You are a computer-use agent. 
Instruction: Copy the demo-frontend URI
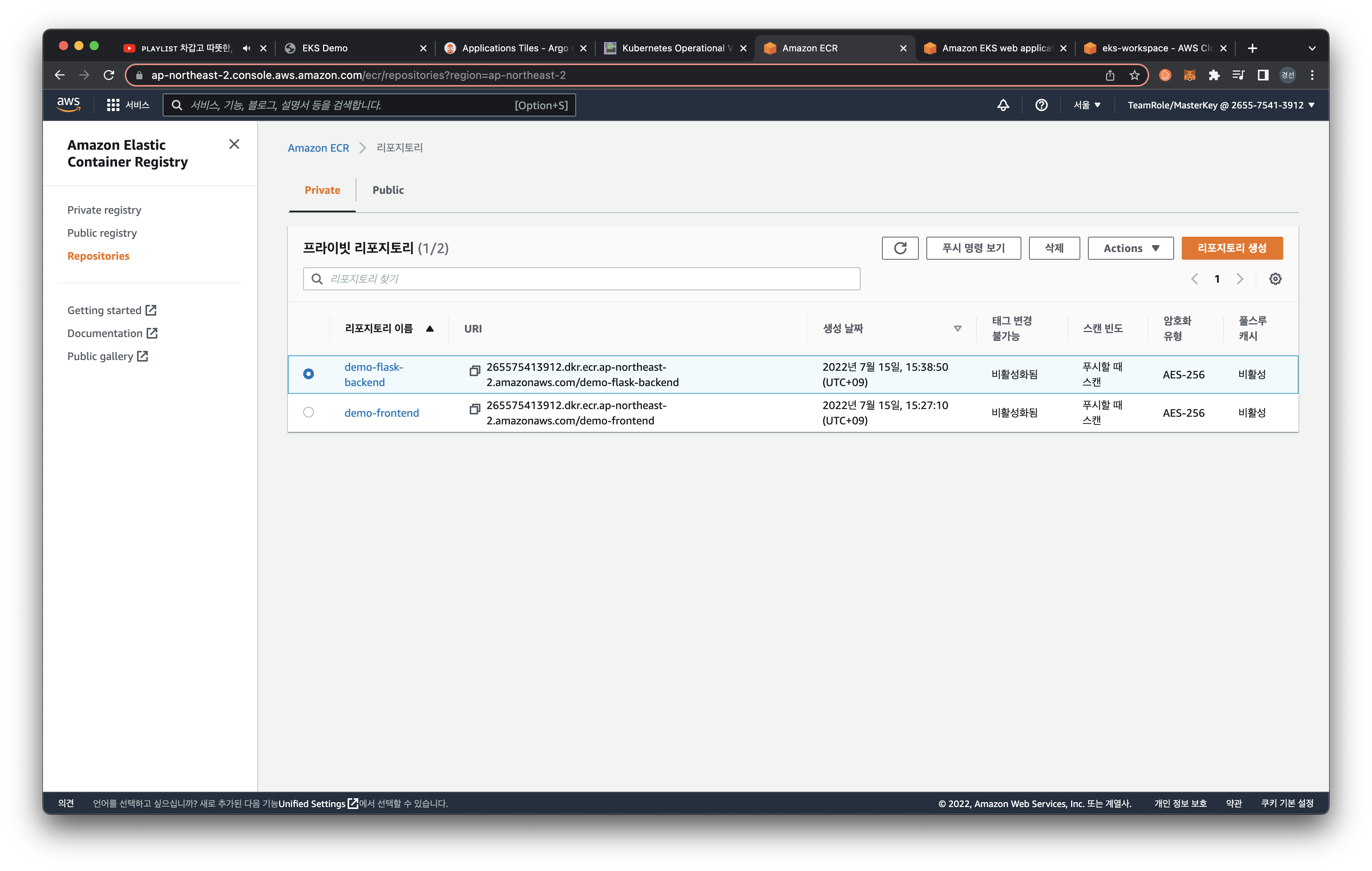click(475, 409)
